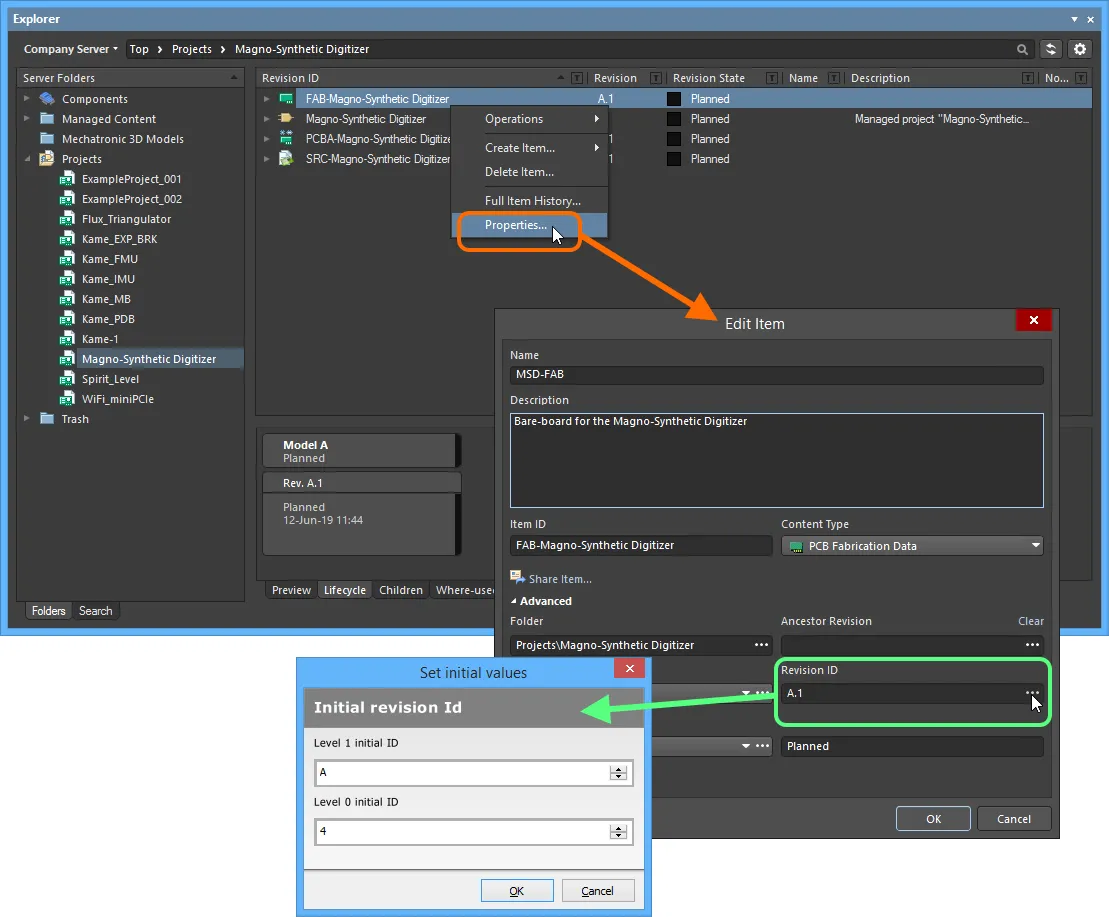Click the refresh icon in Explorer toolbar
The height and width of the screenshot is (917, 1109).
coord(1050,49)
